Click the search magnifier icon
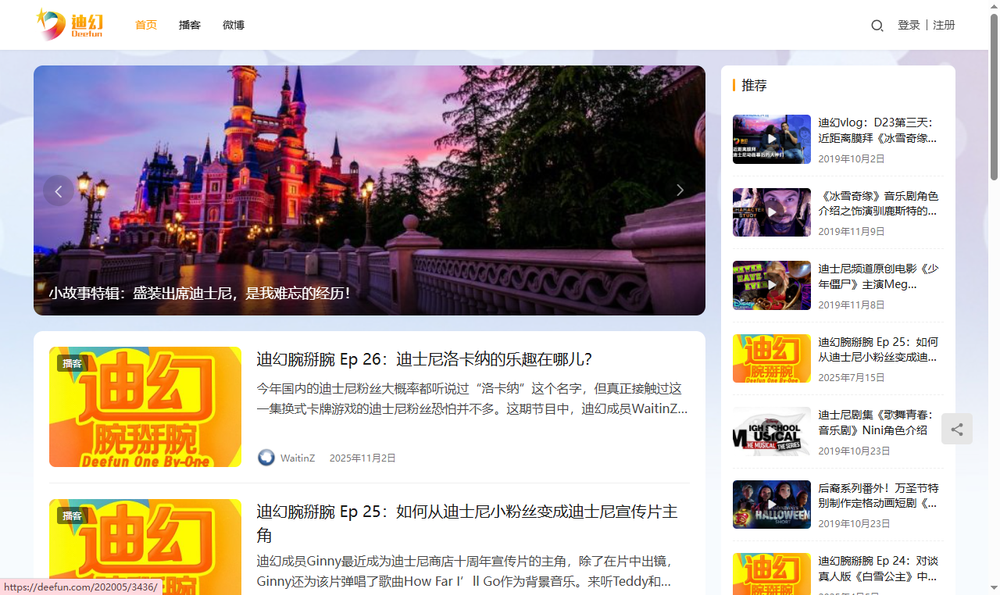 point(877,25)
